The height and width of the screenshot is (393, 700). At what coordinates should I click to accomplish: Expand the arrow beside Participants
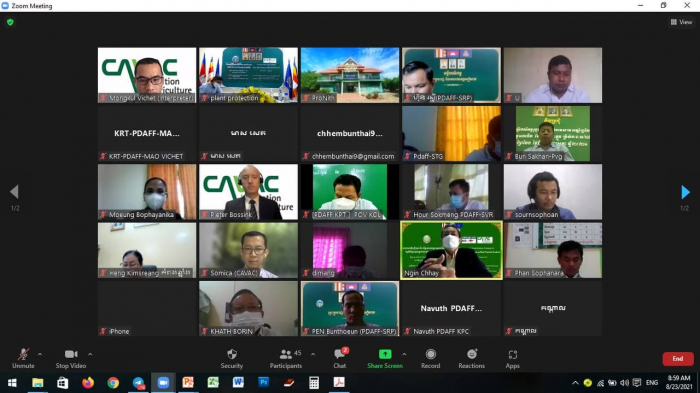coord(313,354)
